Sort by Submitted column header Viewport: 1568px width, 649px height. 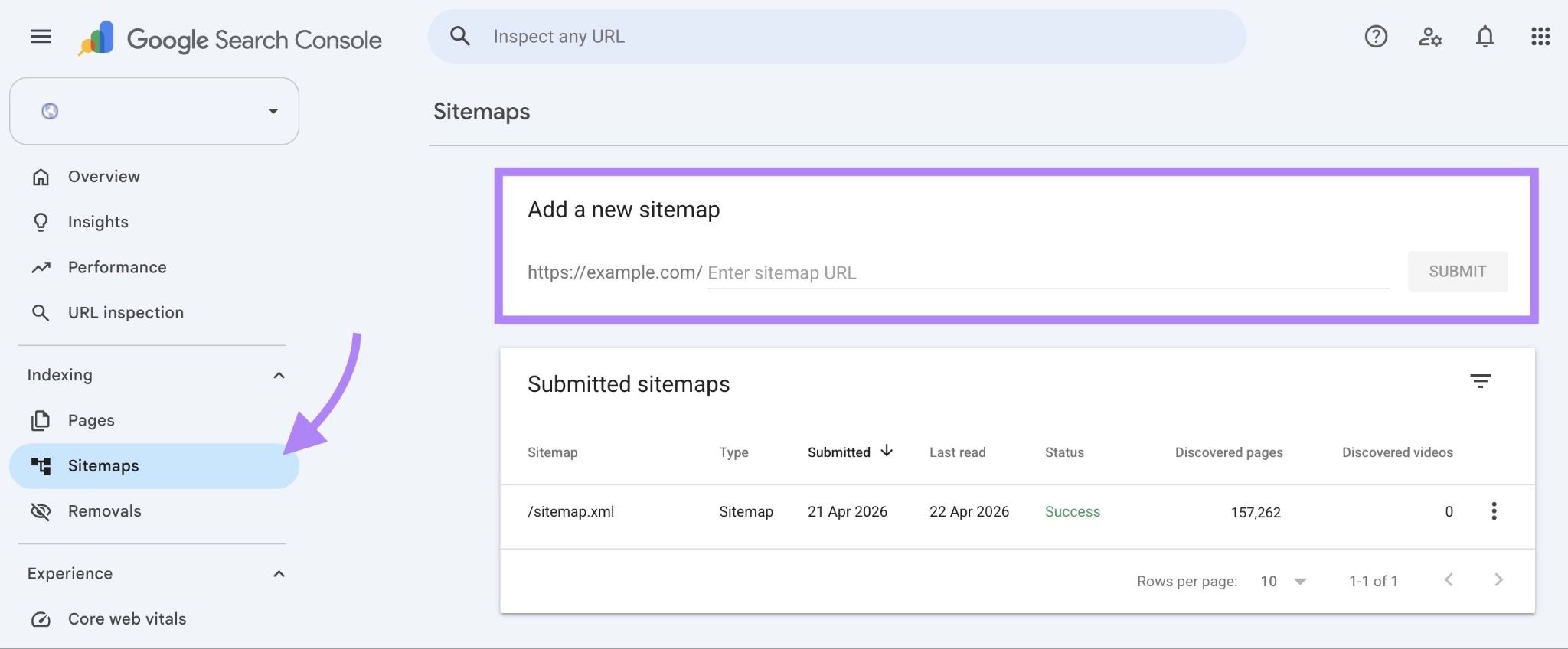tap(850, 452)
